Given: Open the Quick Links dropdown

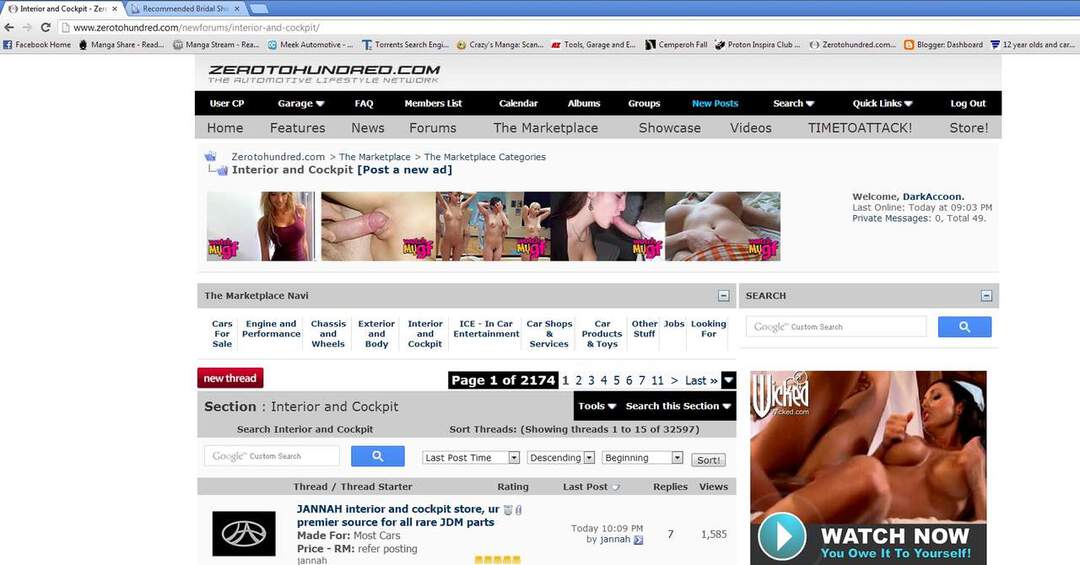Looking at the screenshot, I should (883, 103).
